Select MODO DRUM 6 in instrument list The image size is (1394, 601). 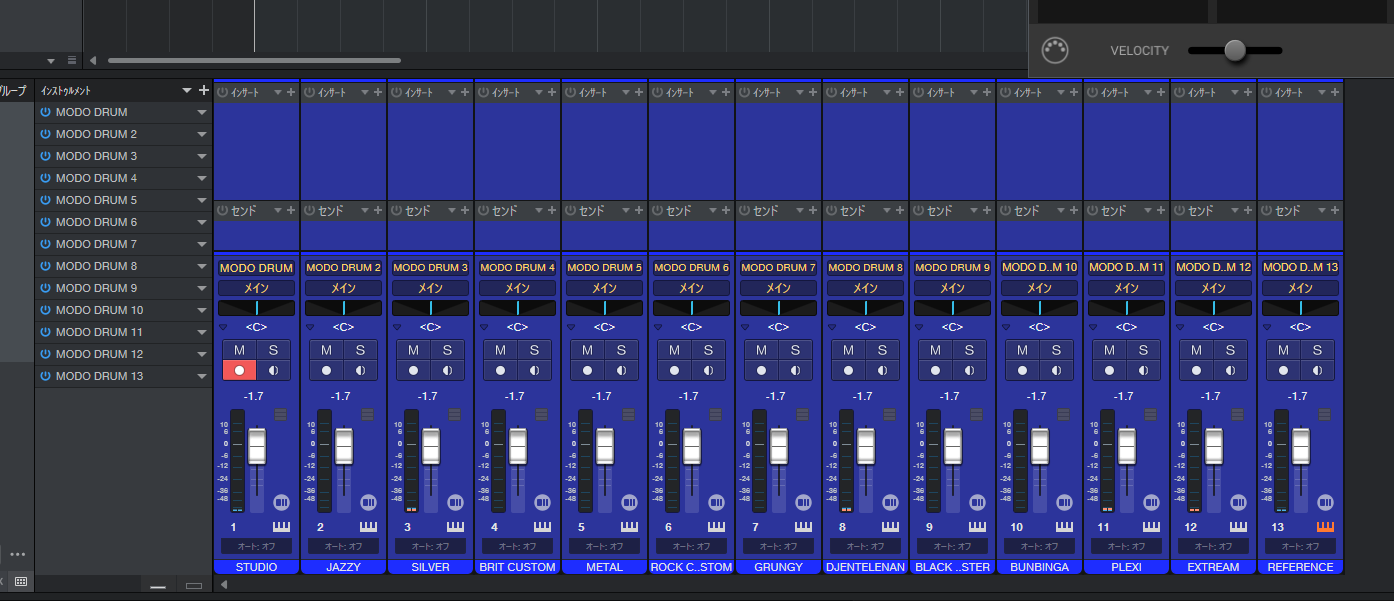(x=123, y=222)
